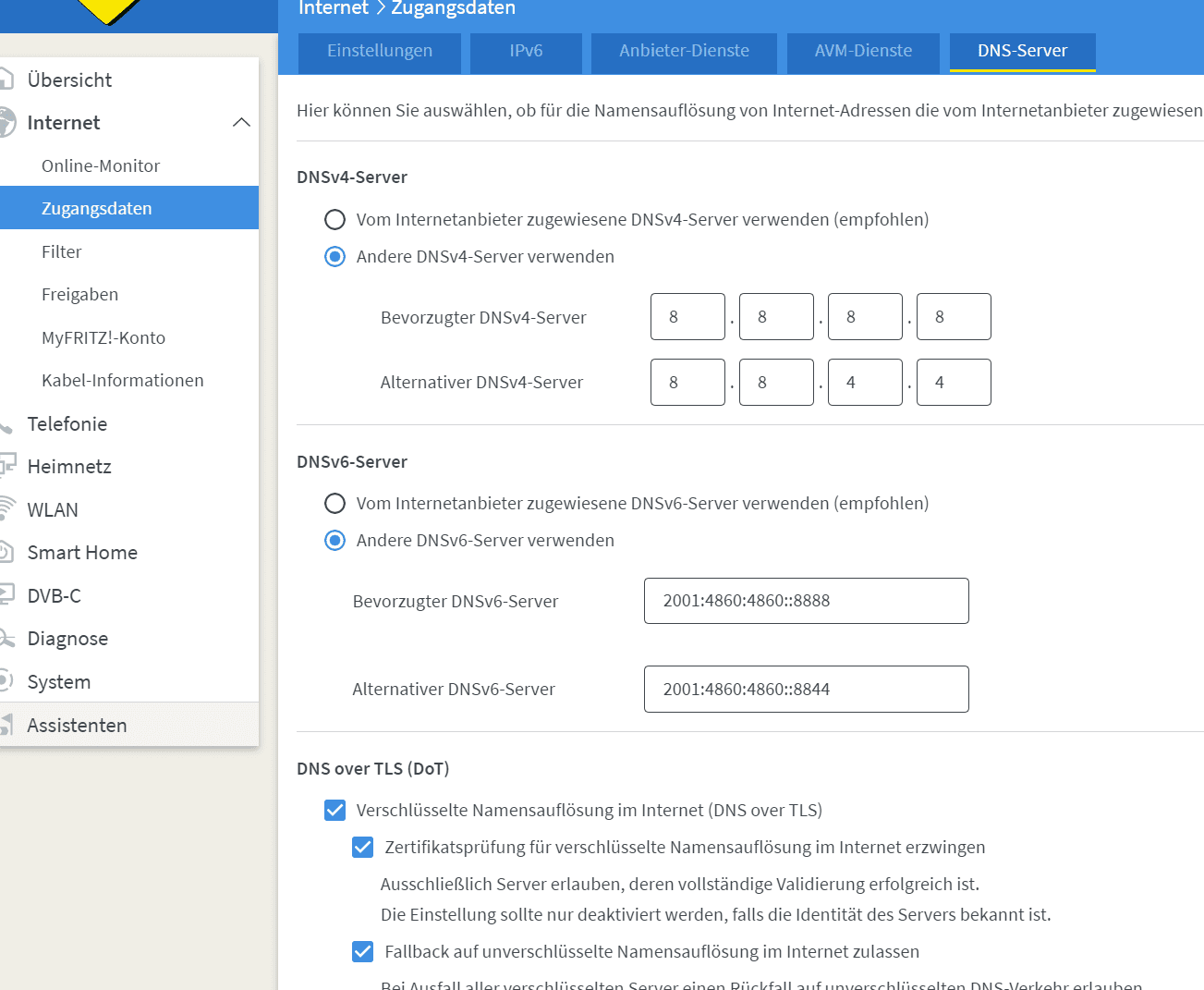
Task: Select provider-assigned DNSv6 servers option
Action: coord(334,503)
